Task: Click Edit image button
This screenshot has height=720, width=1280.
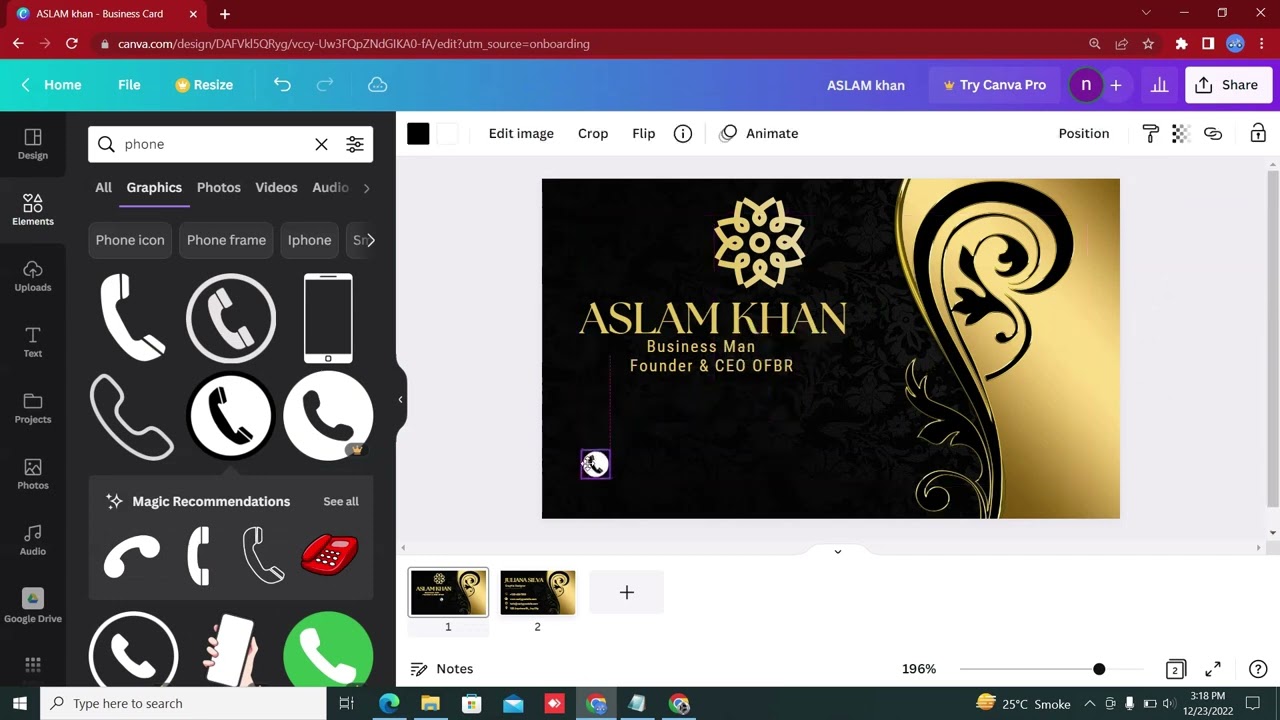Action: click(x=521, y=133)
